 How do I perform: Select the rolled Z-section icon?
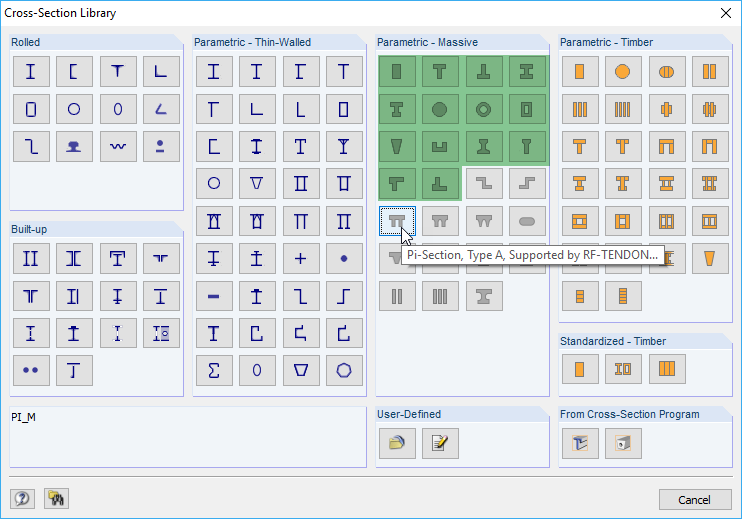31,147
